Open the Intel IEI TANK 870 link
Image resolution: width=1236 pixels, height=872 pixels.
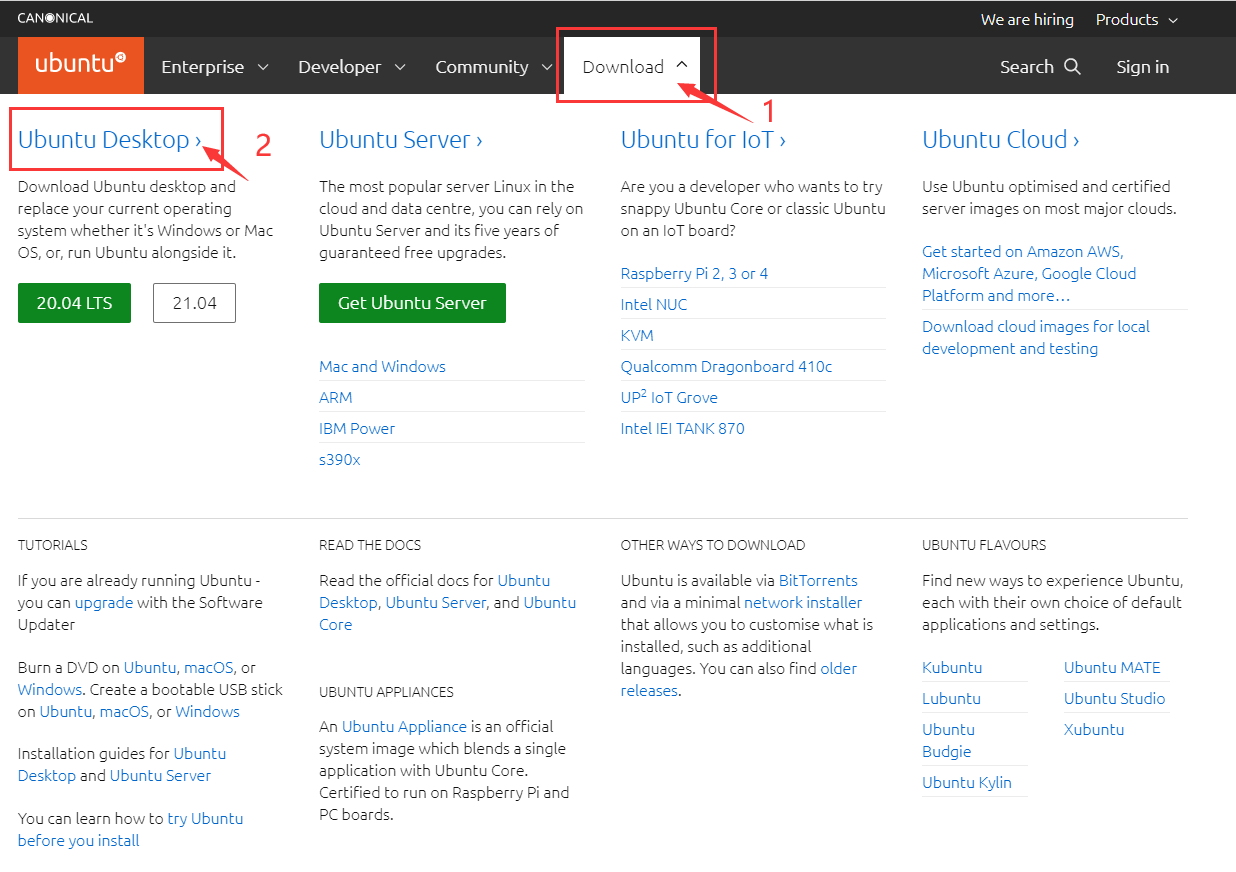tap(682, 429)
